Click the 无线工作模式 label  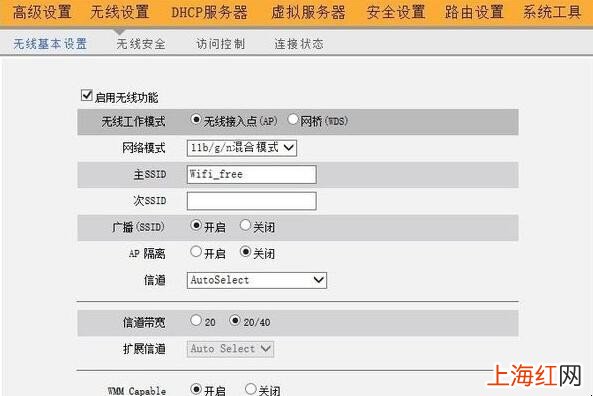coord(134,122)
